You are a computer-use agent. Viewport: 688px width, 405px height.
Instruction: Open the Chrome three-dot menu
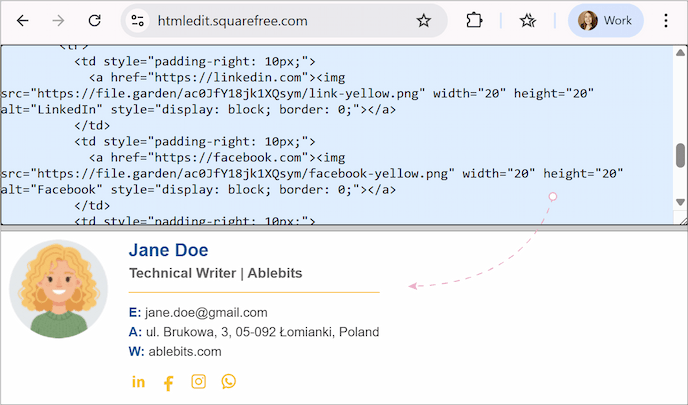coord(666,21)
